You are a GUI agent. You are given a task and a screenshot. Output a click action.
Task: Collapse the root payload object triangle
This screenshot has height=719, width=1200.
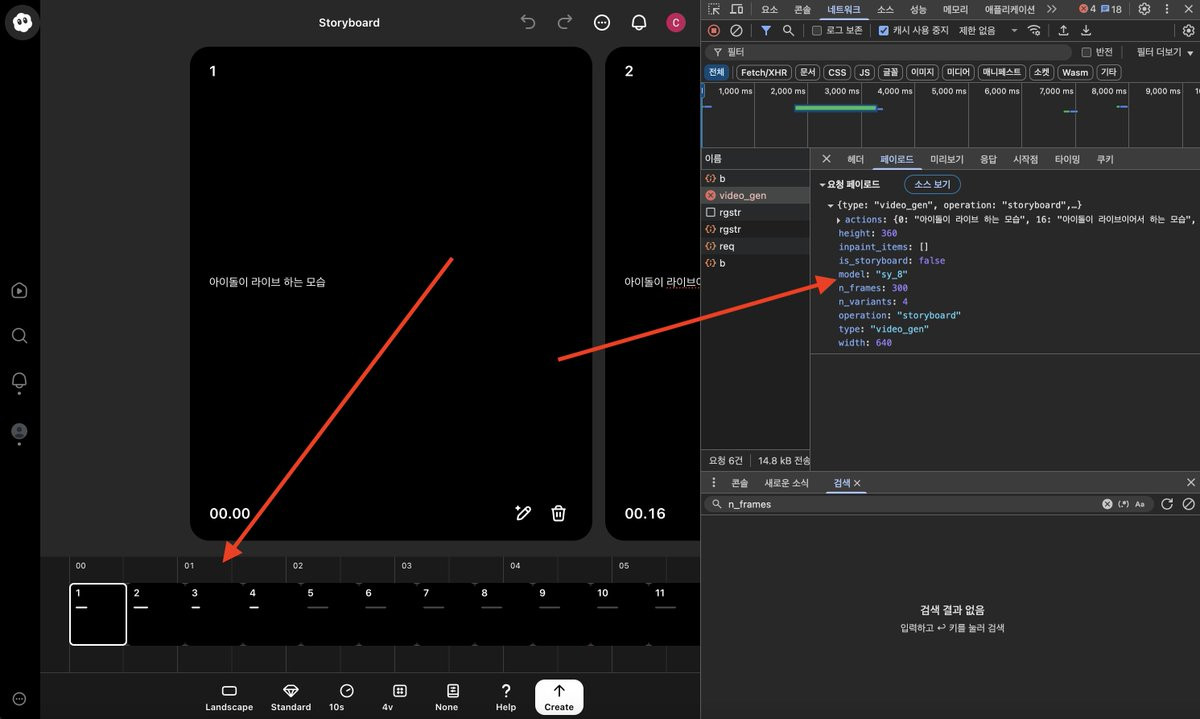coord(831,204)
